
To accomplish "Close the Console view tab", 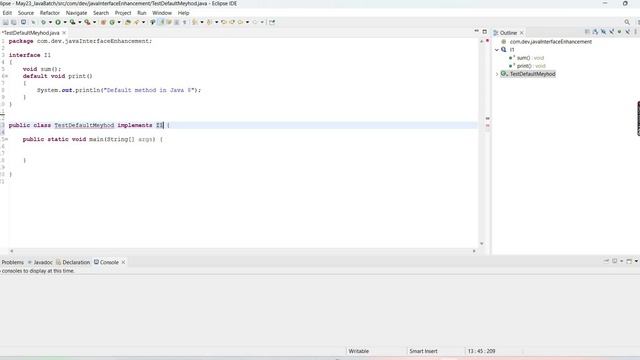I will point(123,262).
